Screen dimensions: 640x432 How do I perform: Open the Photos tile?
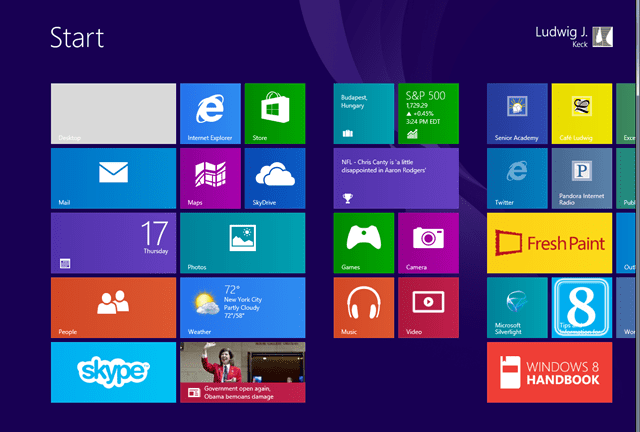[242, 242]
